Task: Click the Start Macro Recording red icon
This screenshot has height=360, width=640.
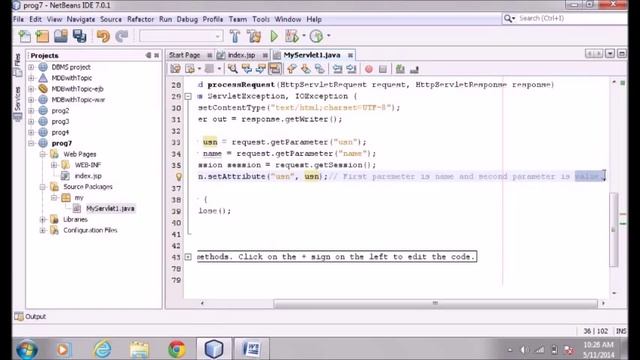Action: [x=369, y=69]
